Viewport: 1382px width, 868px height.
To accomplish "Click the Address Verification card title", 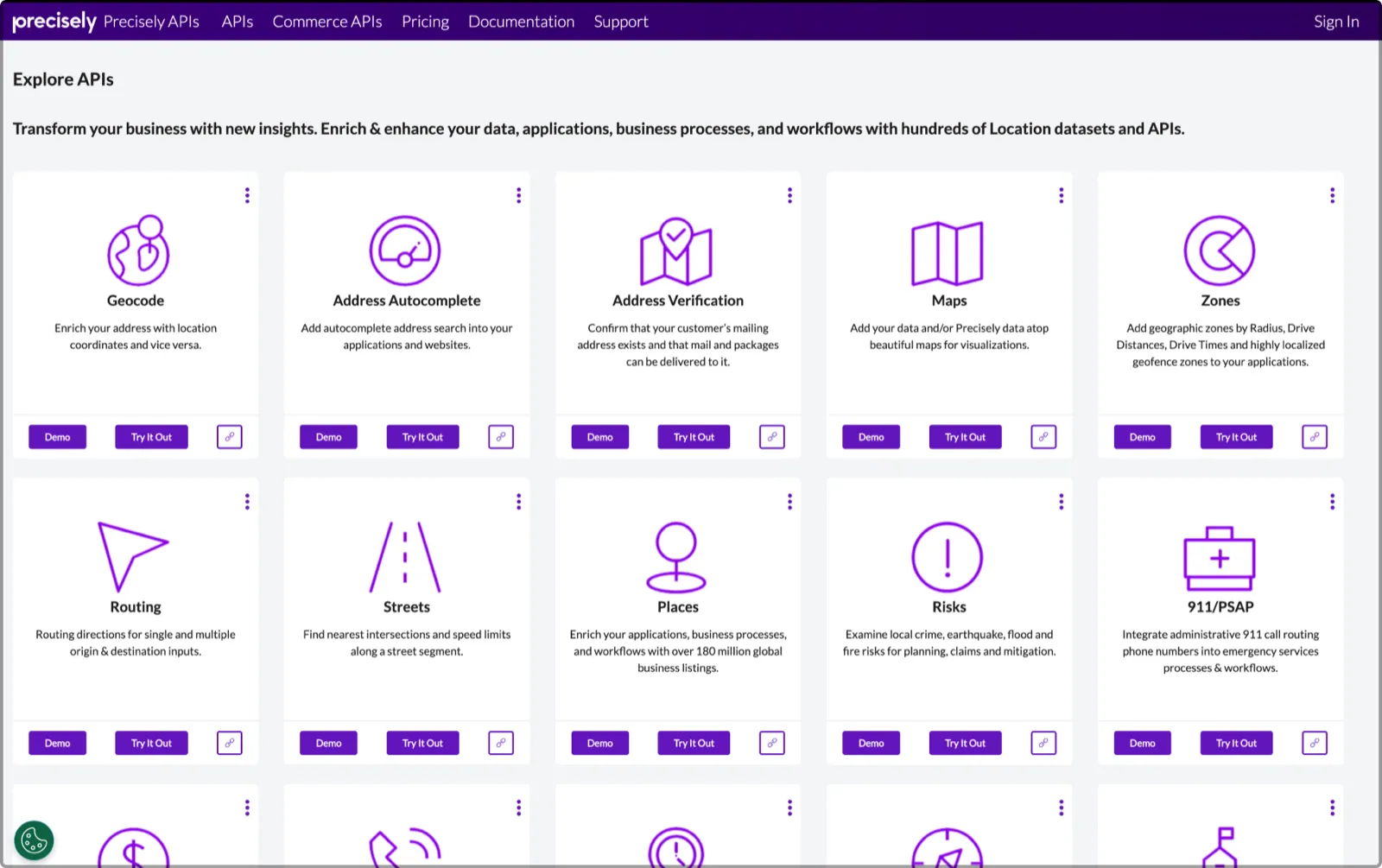I will [678, 301].
